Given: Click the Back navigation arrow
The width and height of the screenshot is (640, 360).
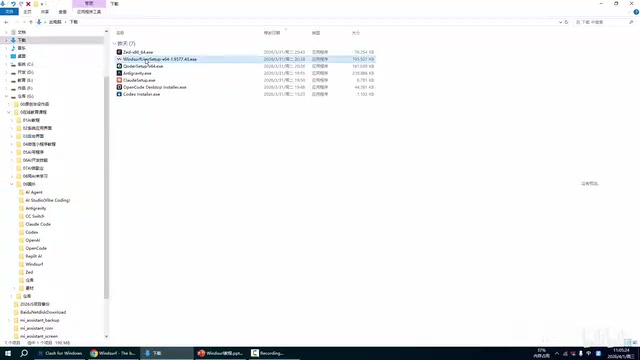Looking at the screenshot, I should [x=6, y=22].
